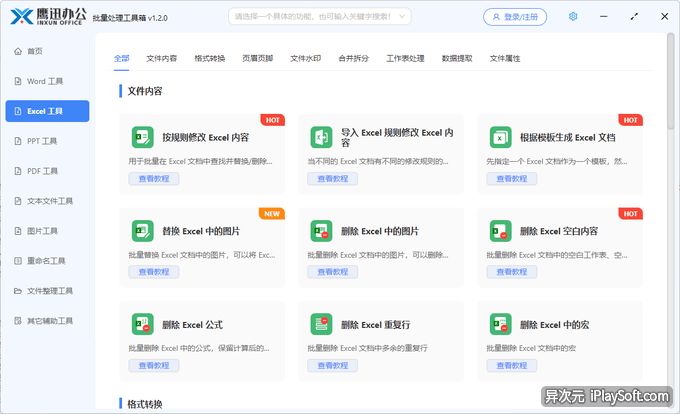This screenshot has width=680, height=414.
Task: Open the 文件整理工具 folder icon
Action: (18, 290)
